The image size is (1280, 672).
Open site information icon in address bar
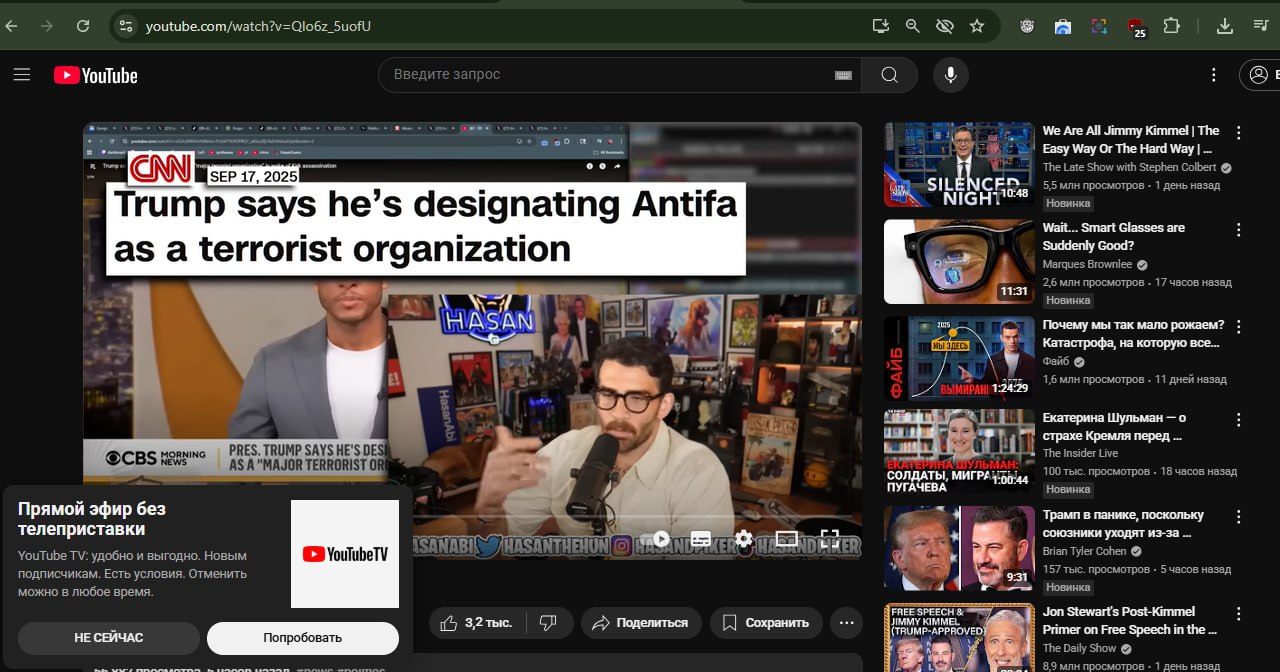click(125, 26)
